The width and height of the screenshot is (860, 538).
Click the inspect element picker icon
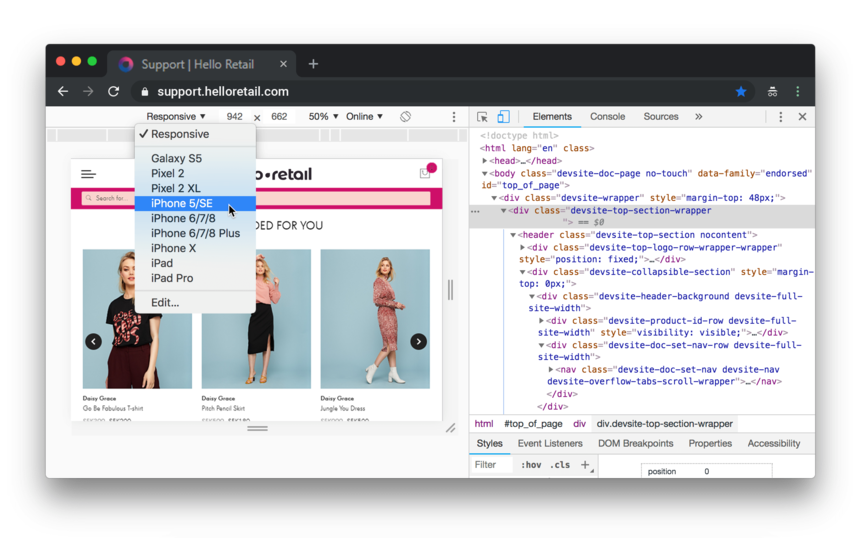point(483,117)
